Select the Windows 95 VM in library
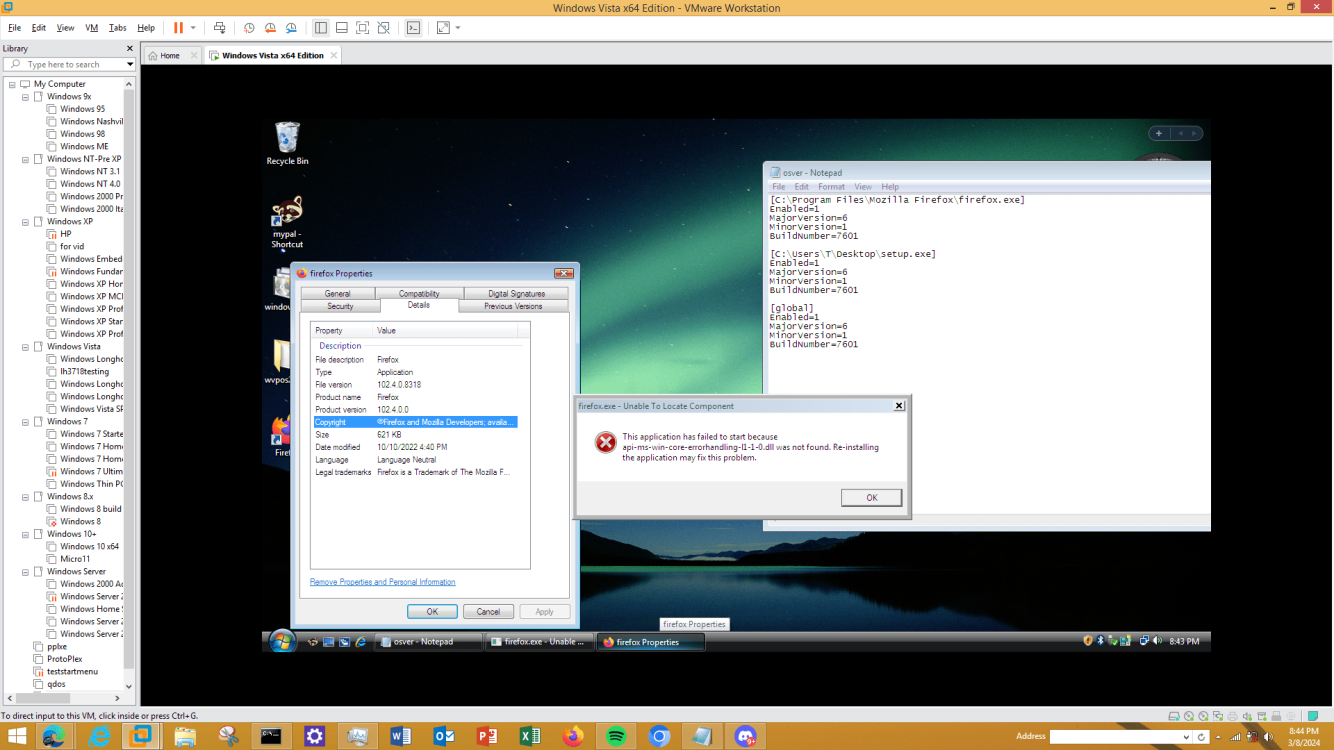Screen dimensions: 1334x750 point(82,109)
